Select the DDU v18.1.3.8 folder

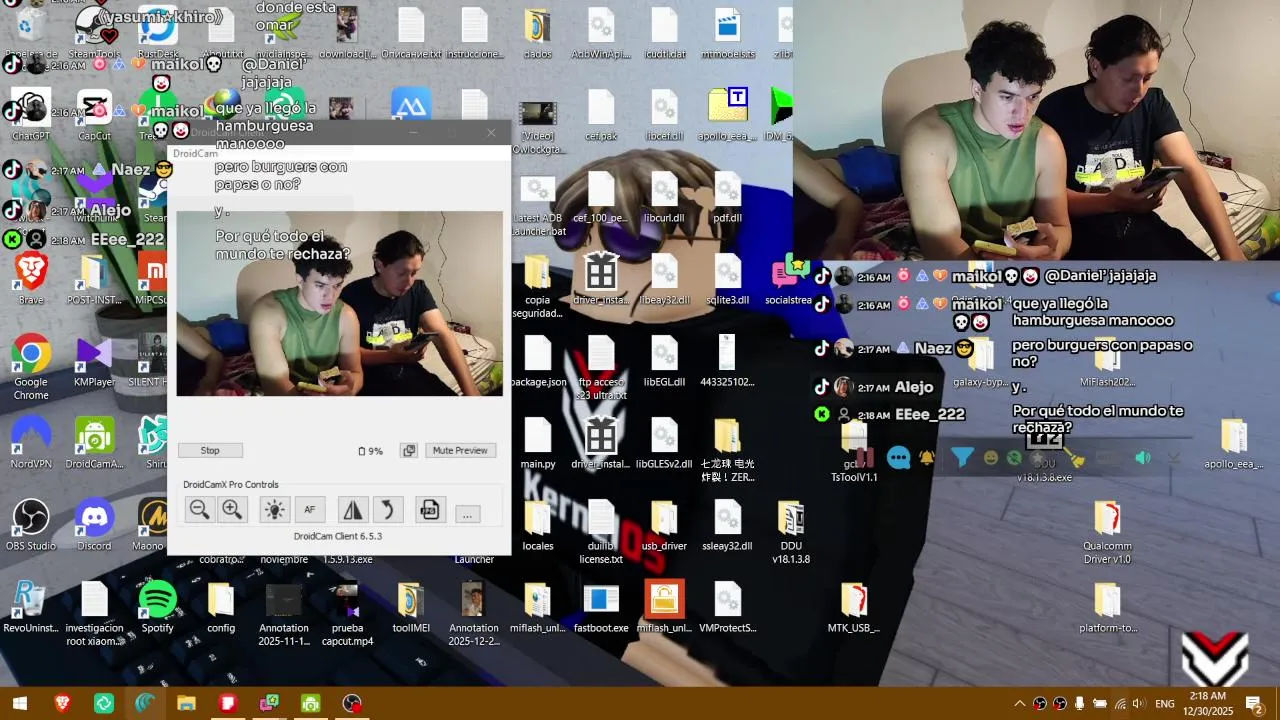coord(790,532)
